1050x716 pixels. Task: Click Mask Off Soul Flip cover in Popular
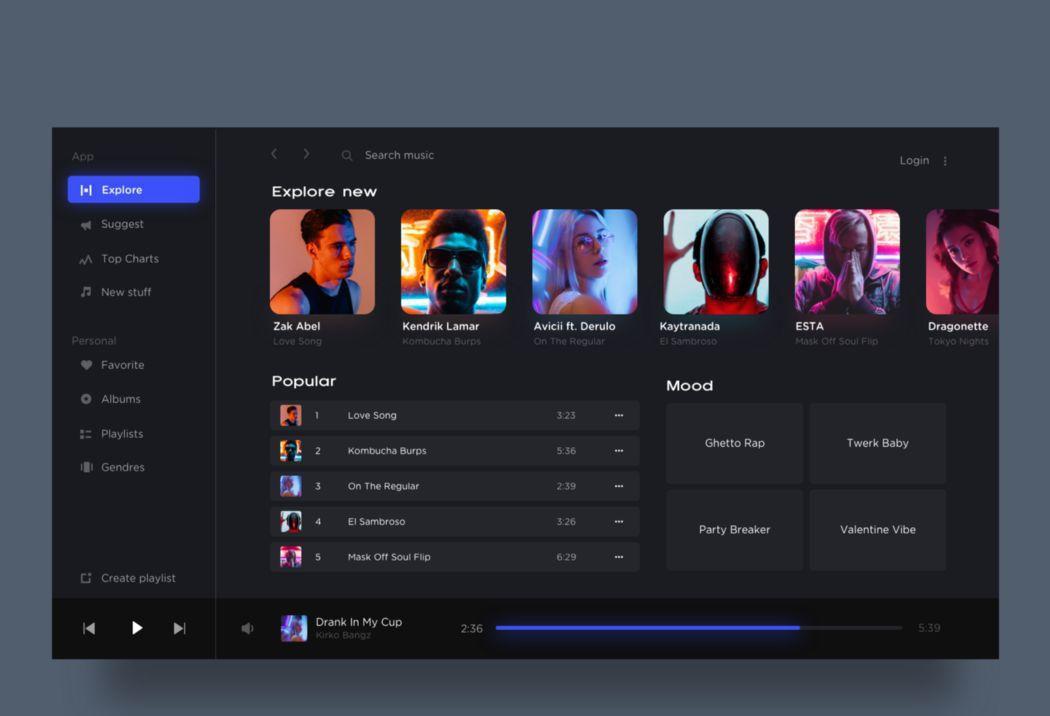(x=291, y=557)
